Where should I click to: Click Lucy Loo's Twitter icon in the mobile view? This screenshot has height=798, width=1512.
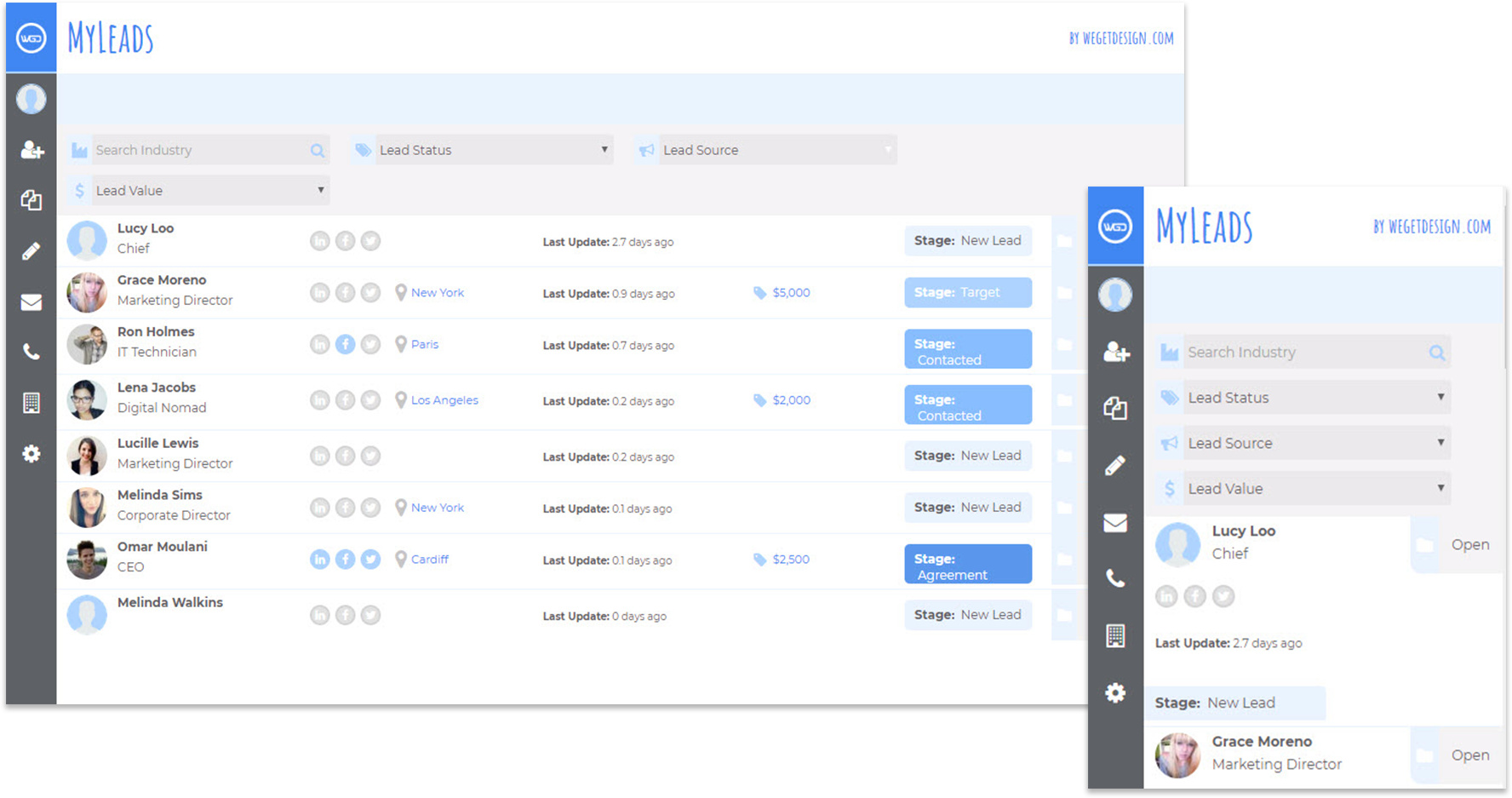click(1223, 596)
